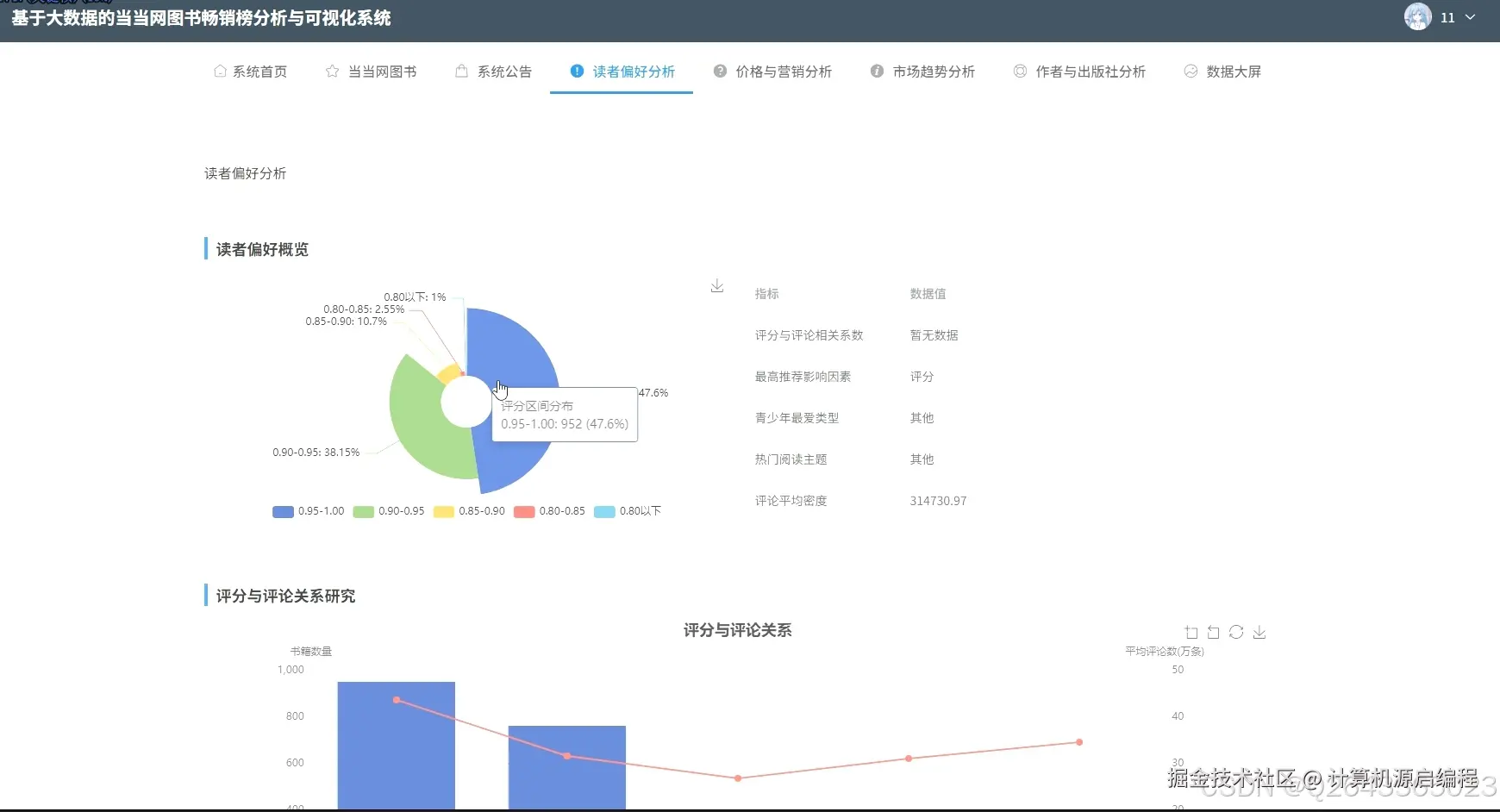Toggle the 0.85-0.90 legend item

coord(470,511)
